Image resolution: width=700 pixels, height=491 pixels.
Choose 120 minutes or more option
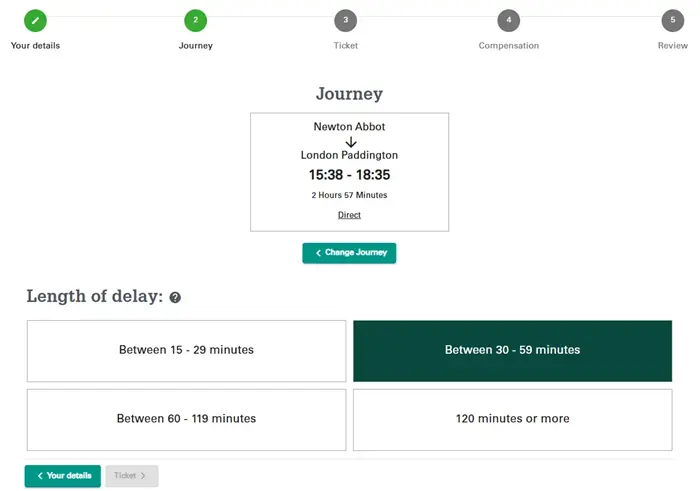(512, 420)
